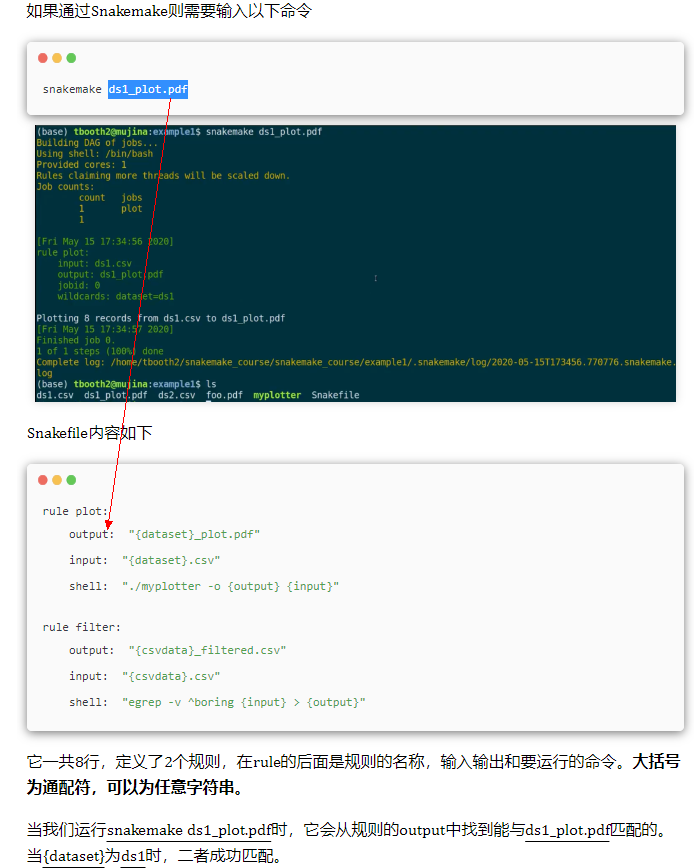Click the "rule filter:" line
700x868 pixels.
point(81,627)
